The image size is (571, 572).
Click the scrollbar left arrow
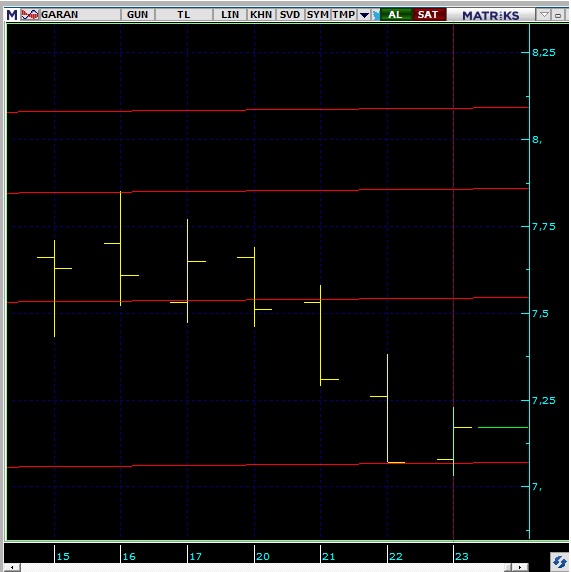[12, 567]
